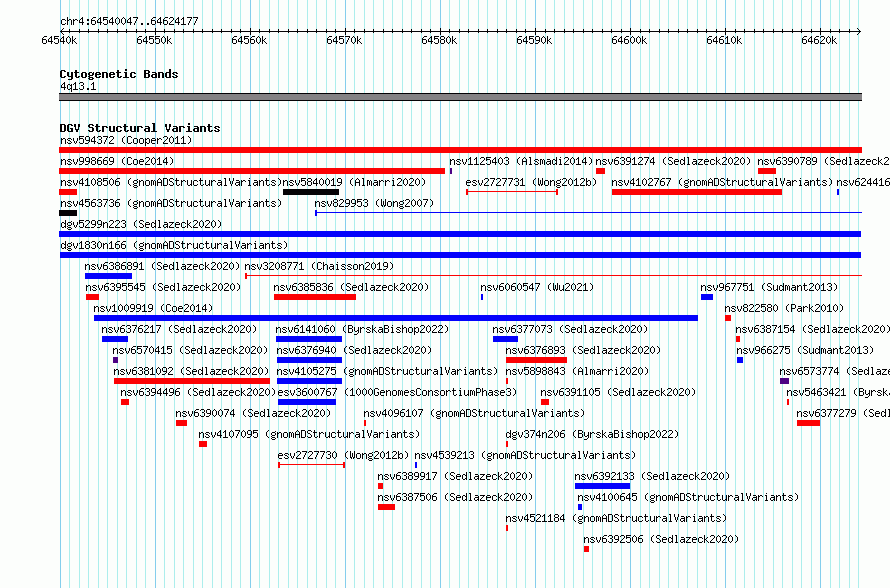Click nsv6389917 (Sedlazeck2020) label
The height and width of the screenshot is (588, 890).
tap(455, 476)
